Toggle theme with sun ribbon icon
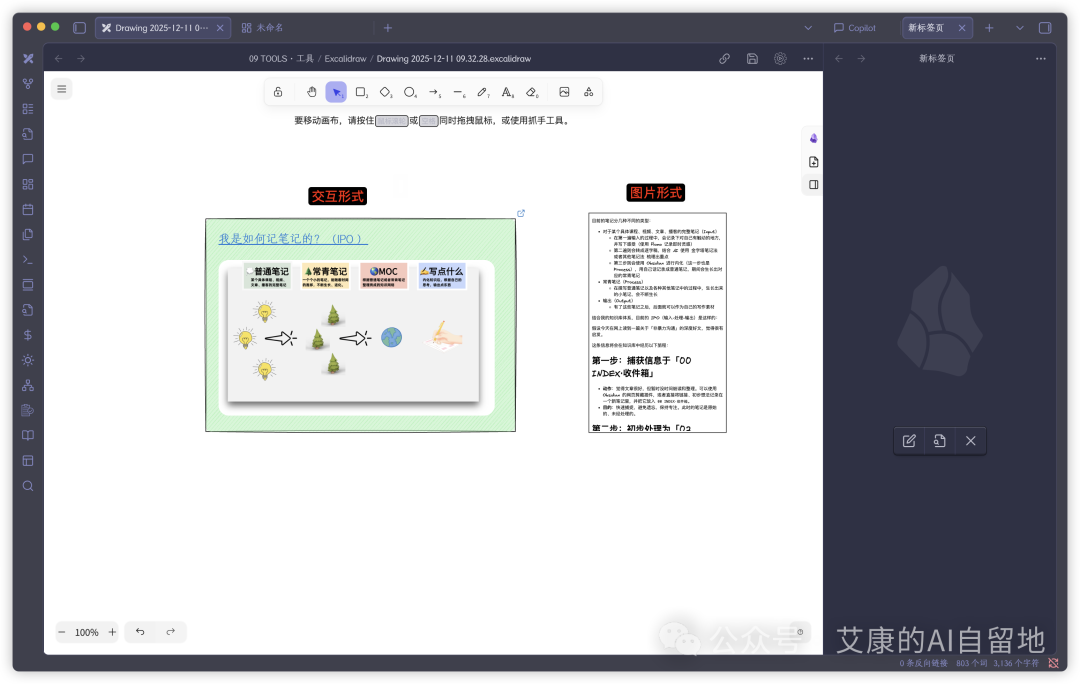 pyautogui.click(x=28, y=360)
